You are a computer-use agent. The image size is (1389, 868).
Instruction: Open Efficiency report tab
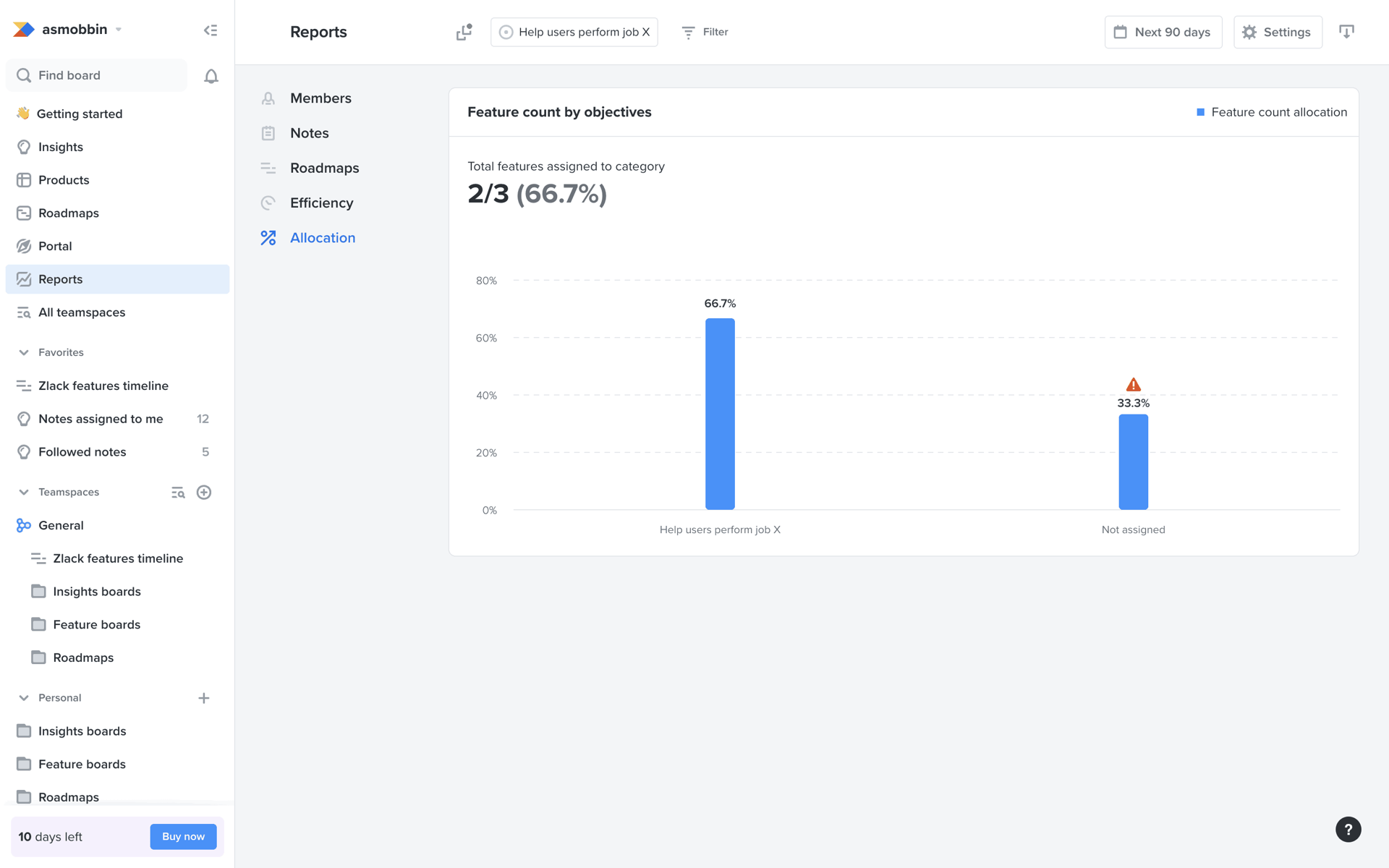(x=321, y=203)
